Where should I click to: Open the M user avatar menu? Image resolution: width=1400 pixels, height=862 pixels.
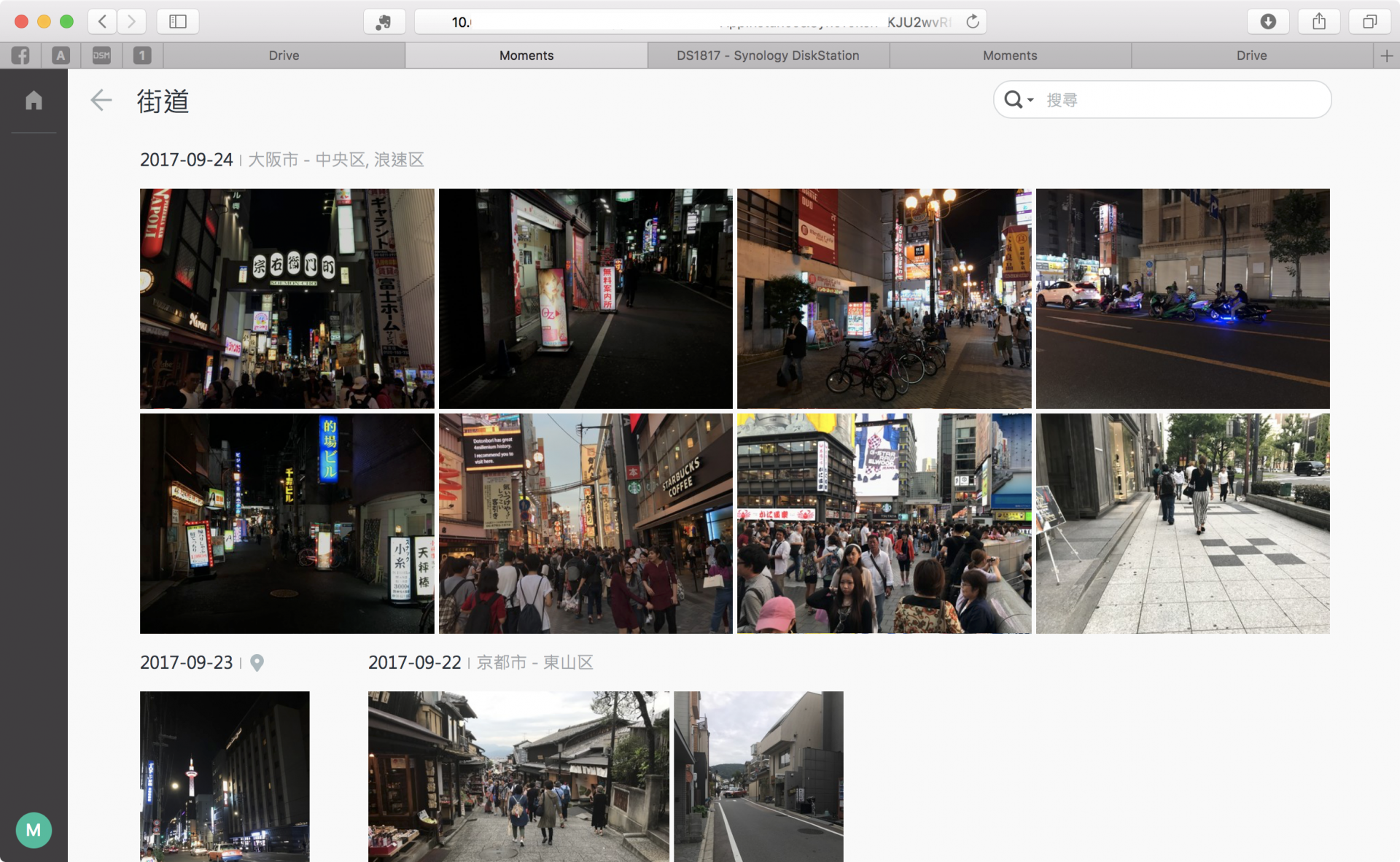tap(34, 830)
